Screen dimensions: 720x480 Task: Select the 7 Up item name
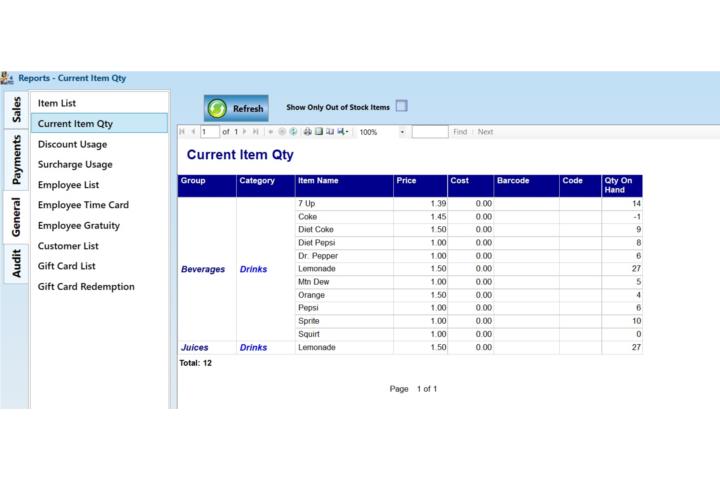click(307, 203)
